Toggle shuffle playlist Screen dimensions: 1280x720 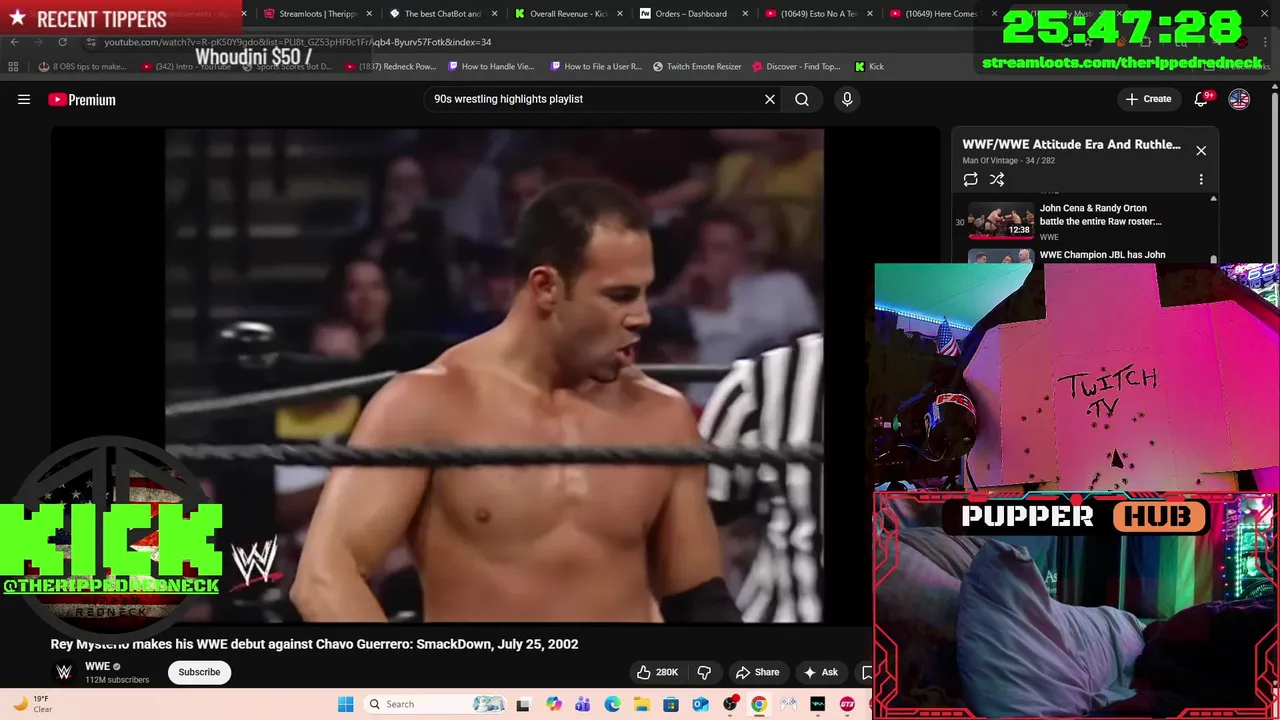point(997,179)
